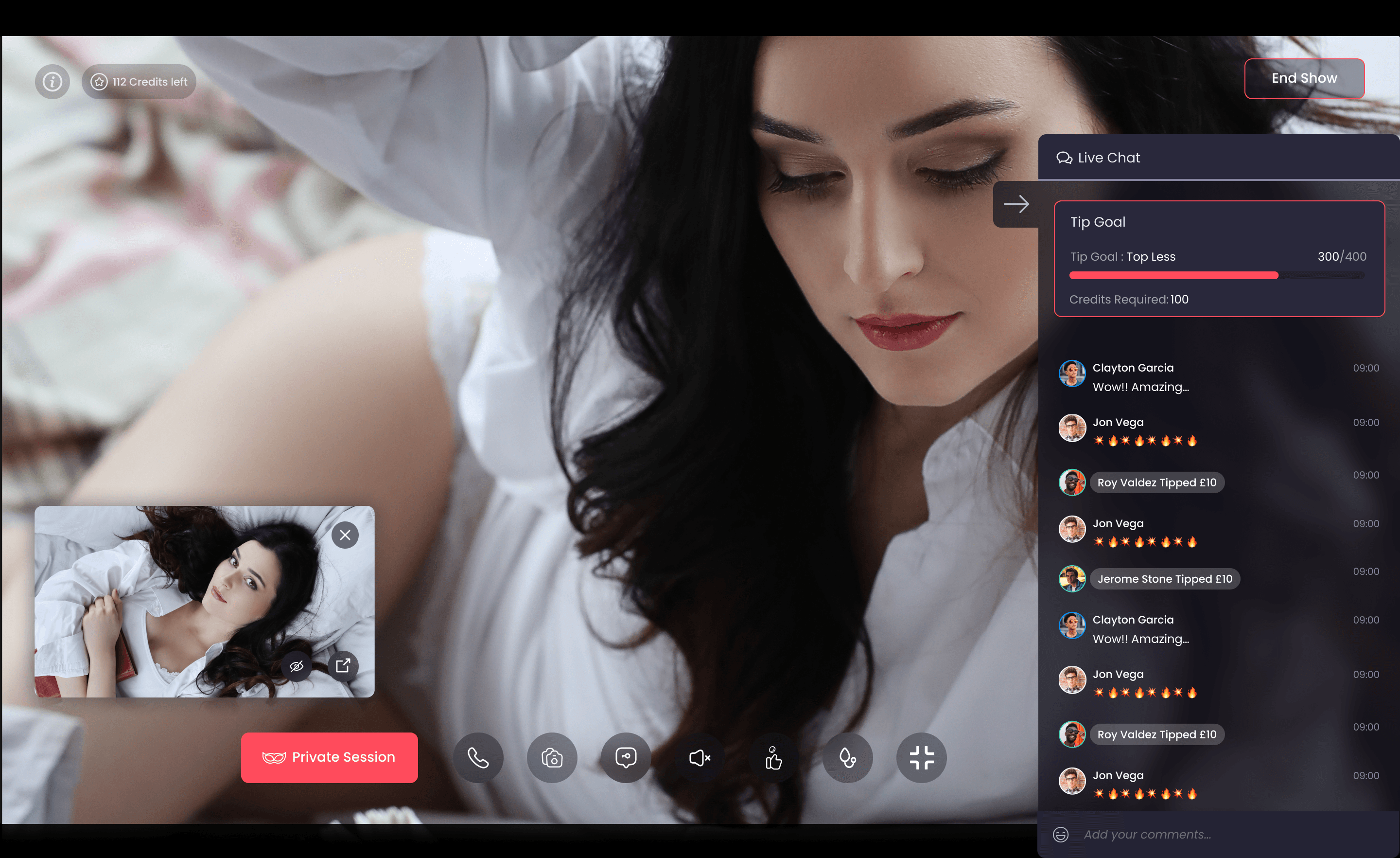
Task: Click the phone call icon
Action: point(478,757)
